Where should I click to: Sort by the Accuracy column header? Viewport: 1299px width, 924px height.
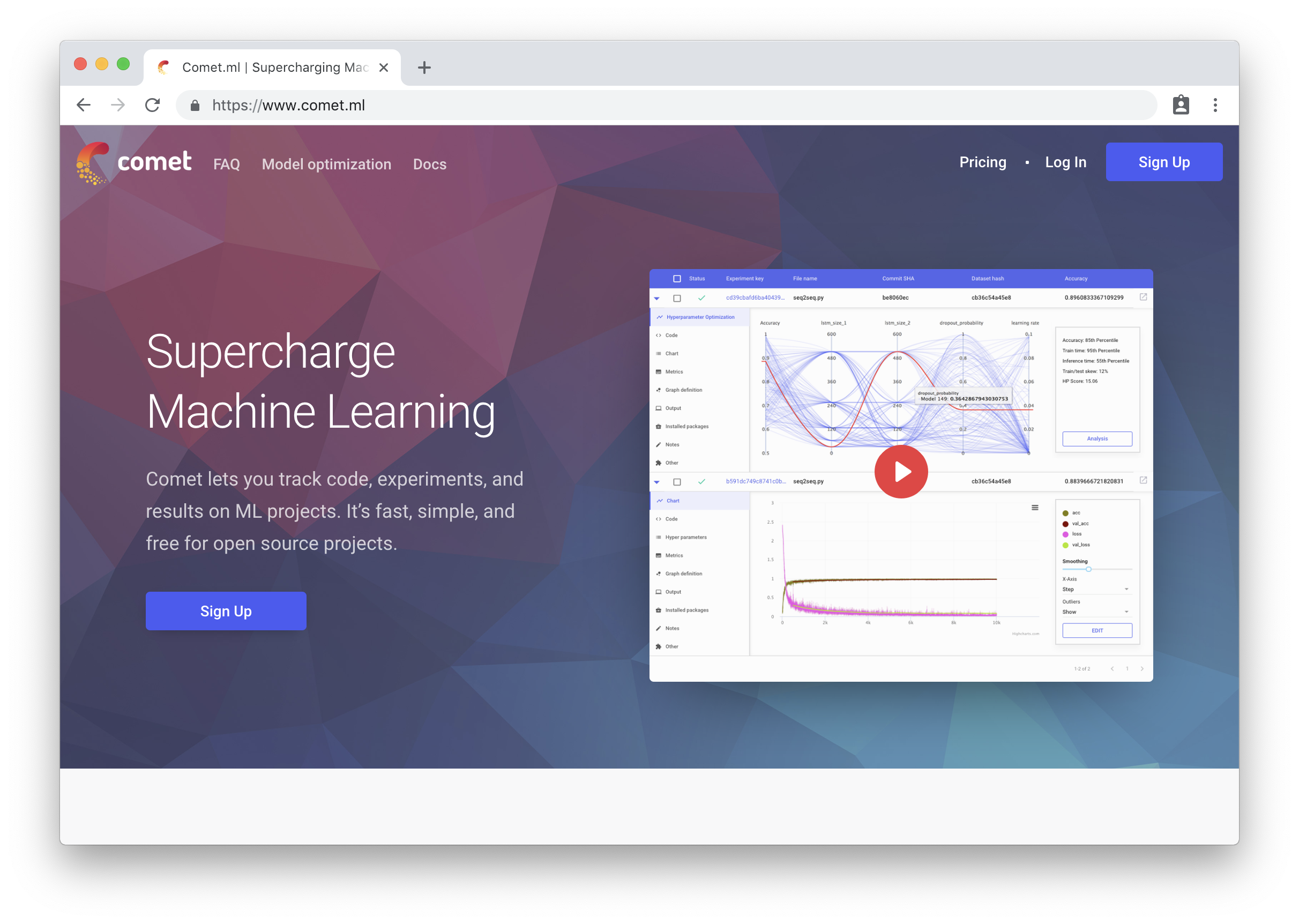[1076, 278]
